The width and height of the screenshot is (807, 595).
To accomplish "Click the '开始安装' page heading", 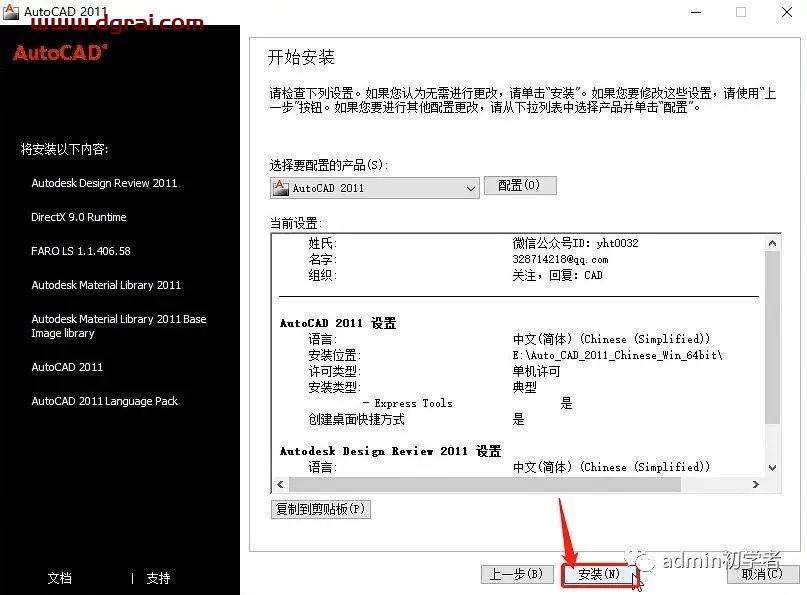I will [x=301, y=57].
